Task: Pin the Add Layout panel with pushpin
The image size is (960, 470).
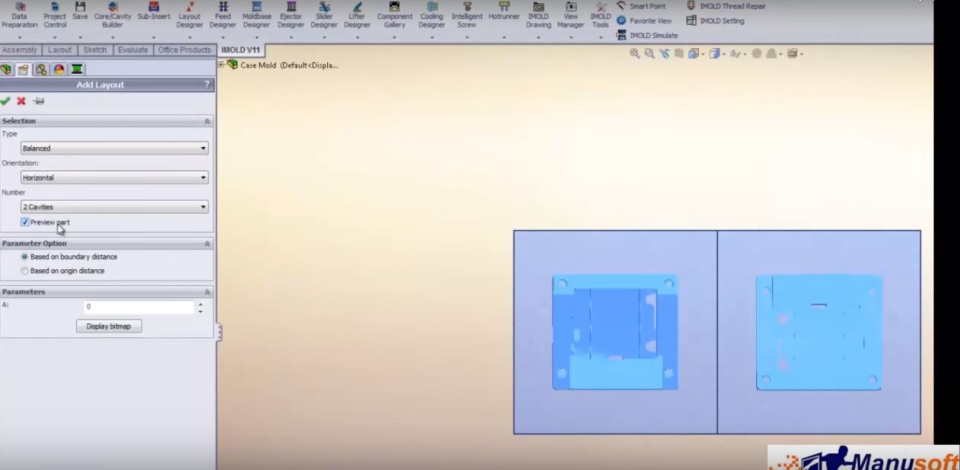Action: click(x=39, y=101)
